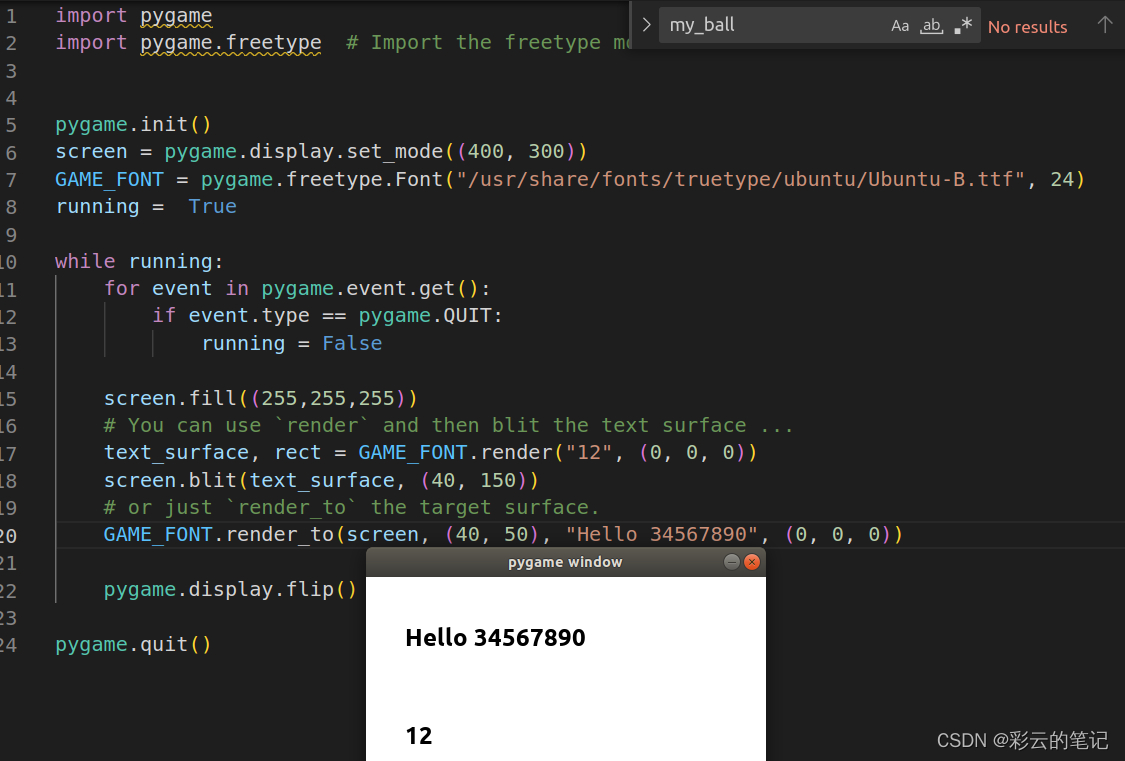1125x761 pixels.
Task: Click the Hello 34567890 rendered text
Action: [495, 637]
